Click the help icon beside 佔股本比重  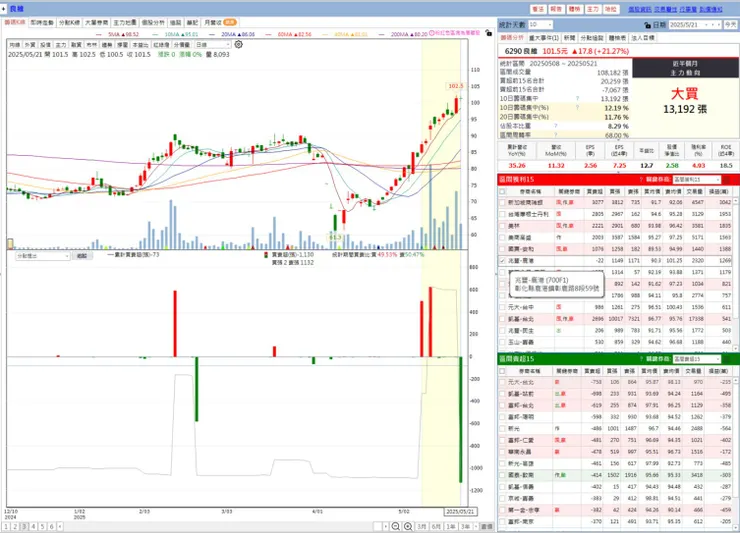pyautogui.click(x=555, y=126)
